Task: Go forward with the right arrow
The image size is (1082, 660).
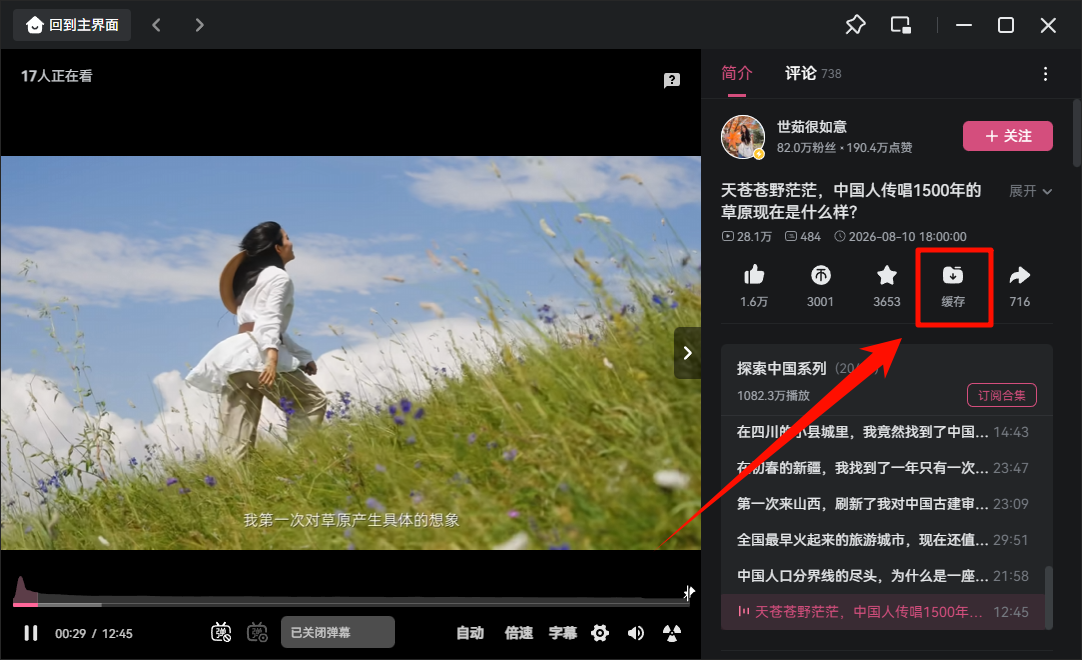Action: point(199,26)
